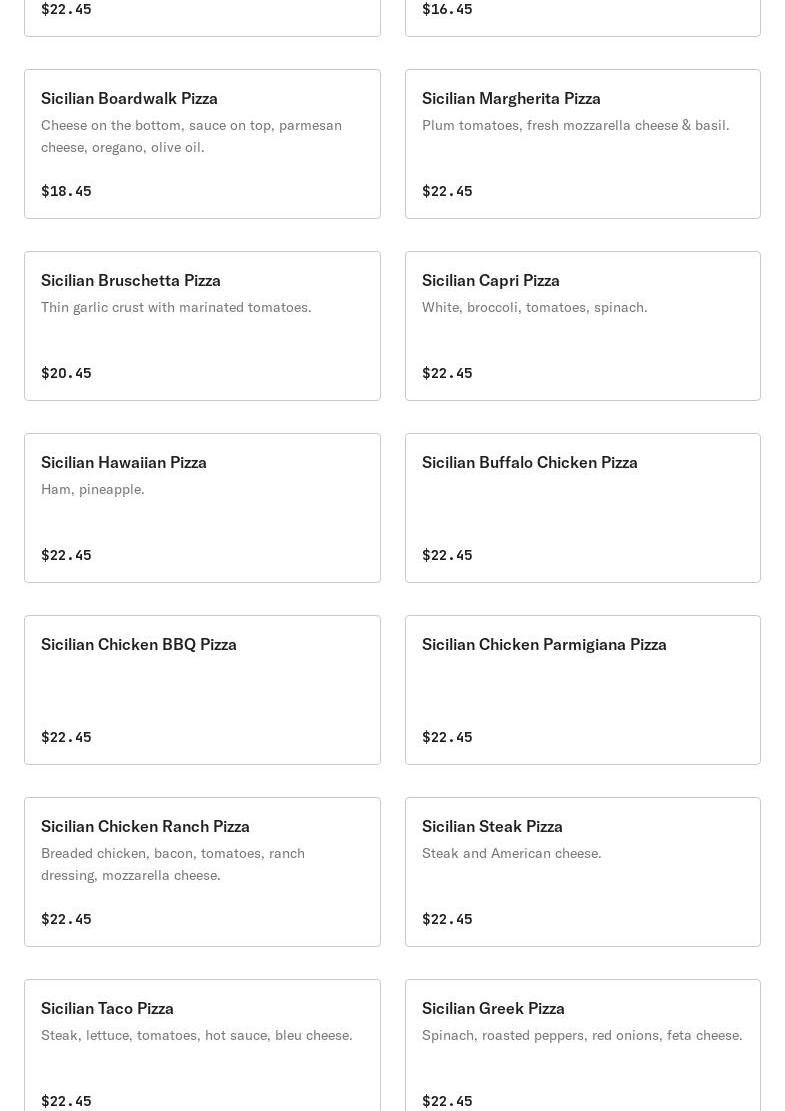Click the Plum tomatoes, fresh mozzarella description
The width and height of the screenshot is (785, 1111).
[x=575, y=125]
